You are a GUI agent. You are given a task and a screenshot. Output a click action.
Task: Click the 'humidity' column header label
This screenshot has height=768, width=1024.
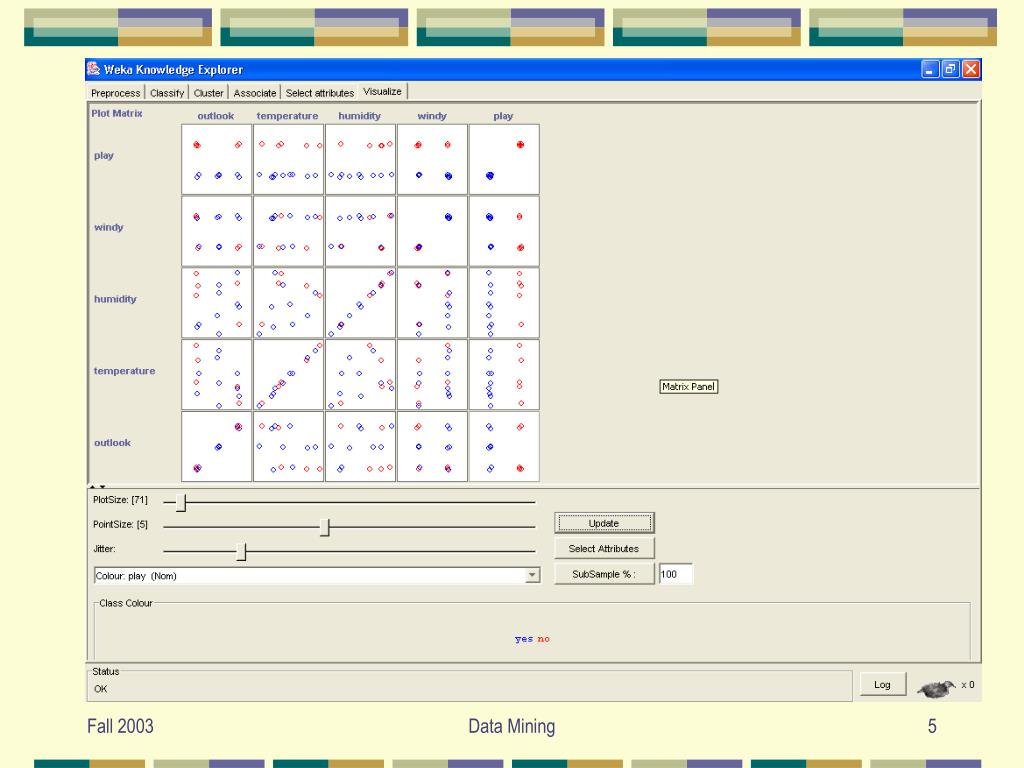click(359, 116)
